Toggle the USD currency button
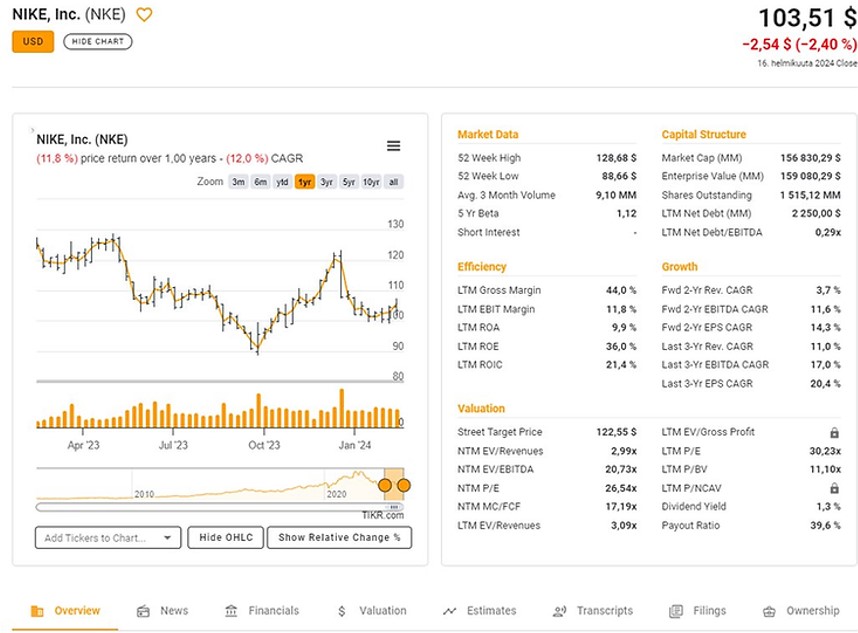 point(33,42)
